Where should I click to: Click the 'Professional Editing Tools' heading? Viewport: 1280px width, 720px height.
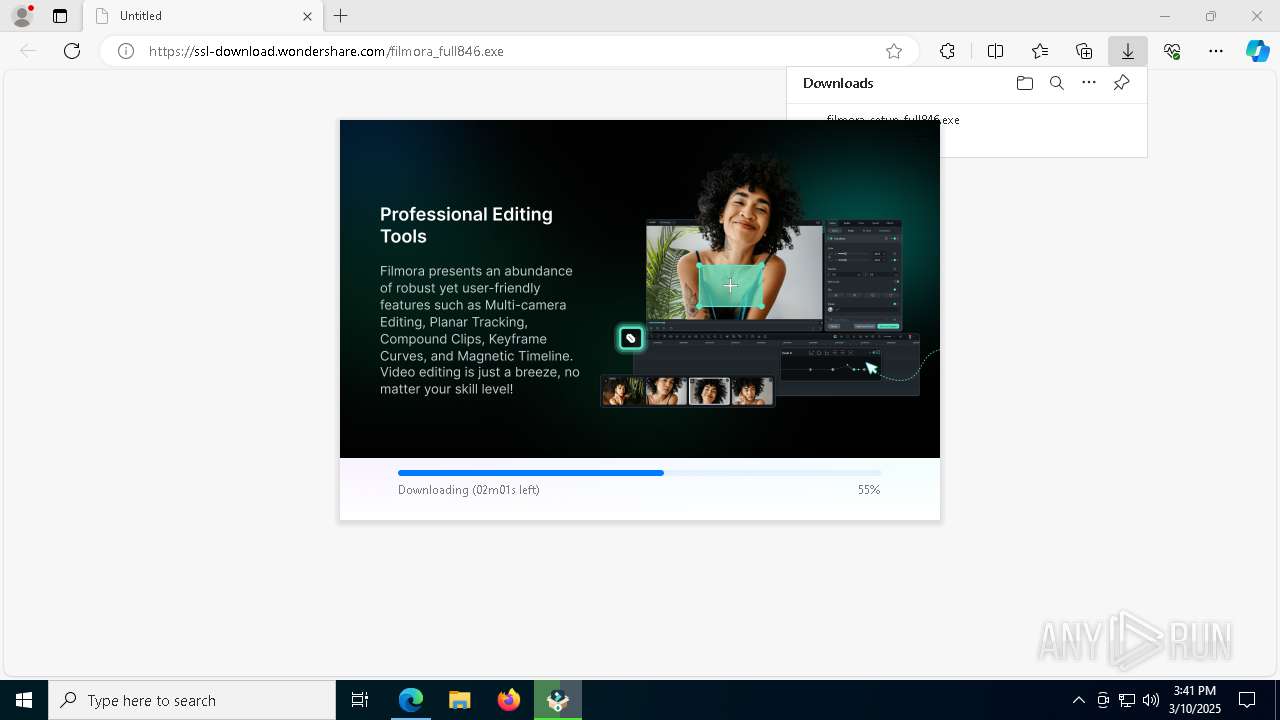tap(466, 225)
